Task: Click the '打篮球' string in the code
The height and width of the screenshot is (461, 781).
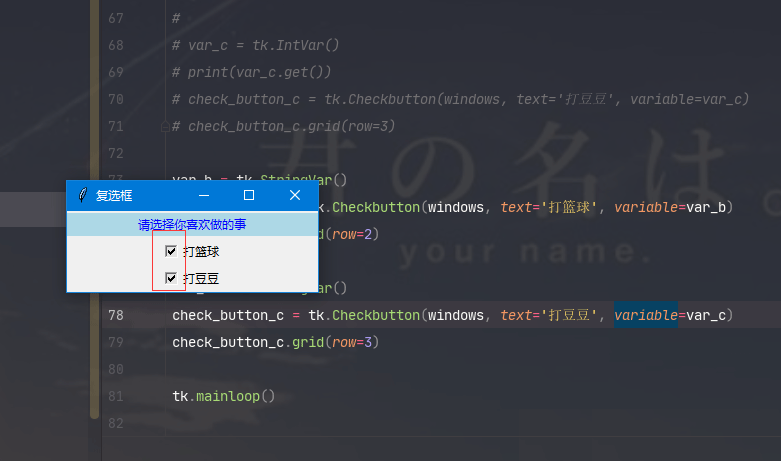Action: pyautogui.click(x=566, y=207)
